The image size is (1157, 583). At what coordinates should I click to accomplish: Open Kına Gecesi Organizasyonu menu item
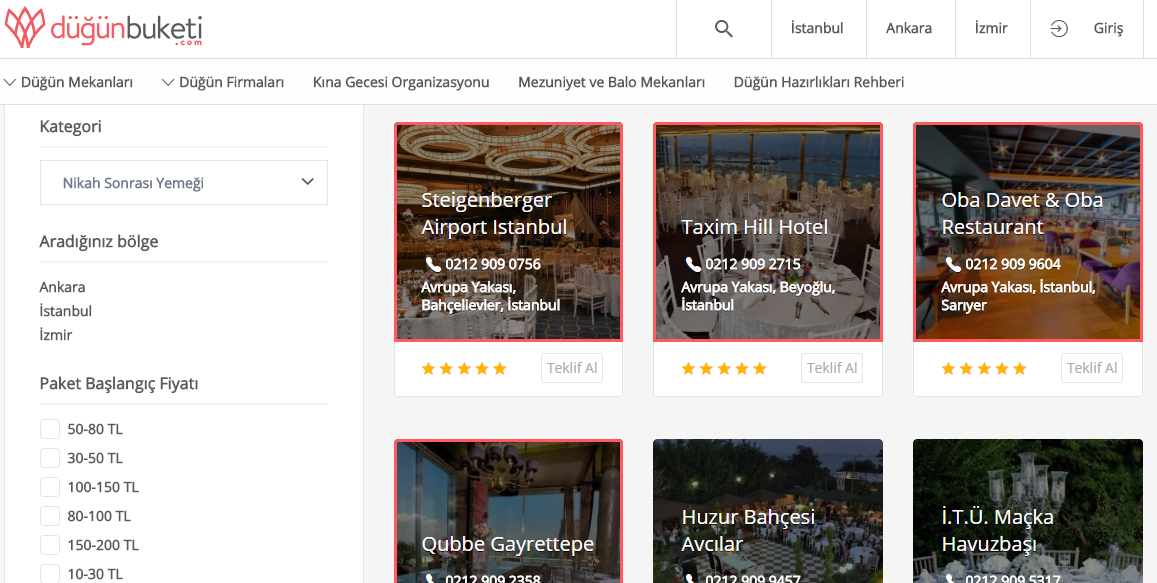click(401, 82)
